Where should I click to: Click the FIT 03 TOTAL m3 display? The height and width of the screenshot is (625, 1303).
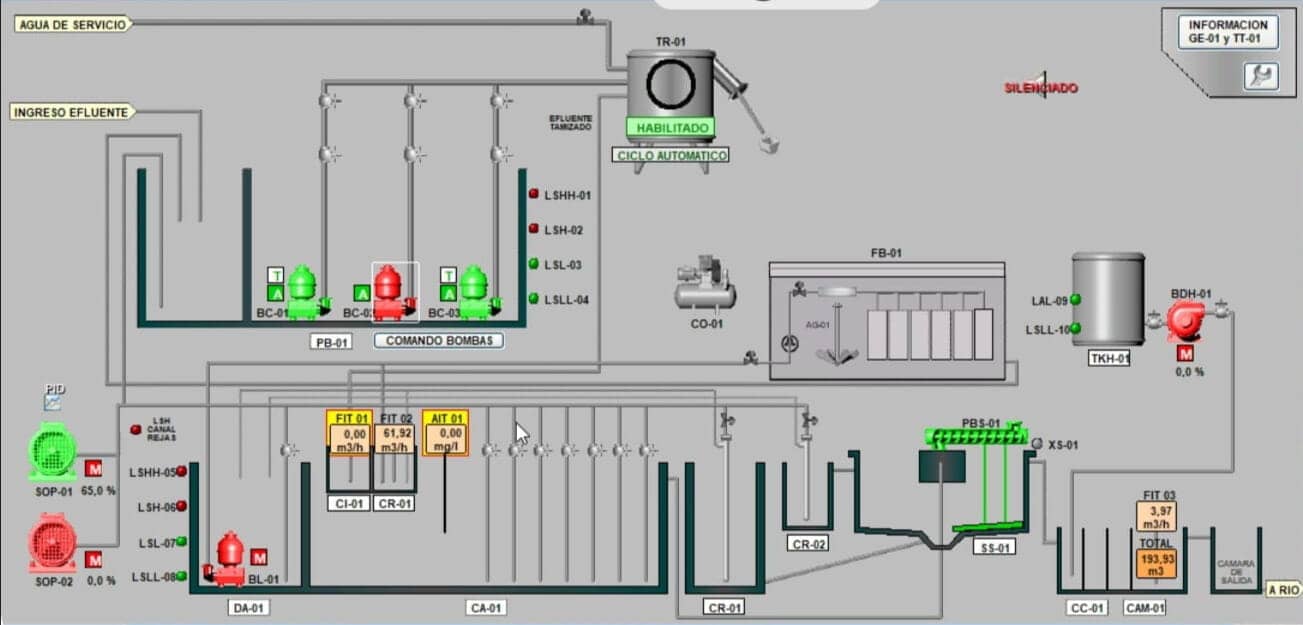coord(1156,563)
